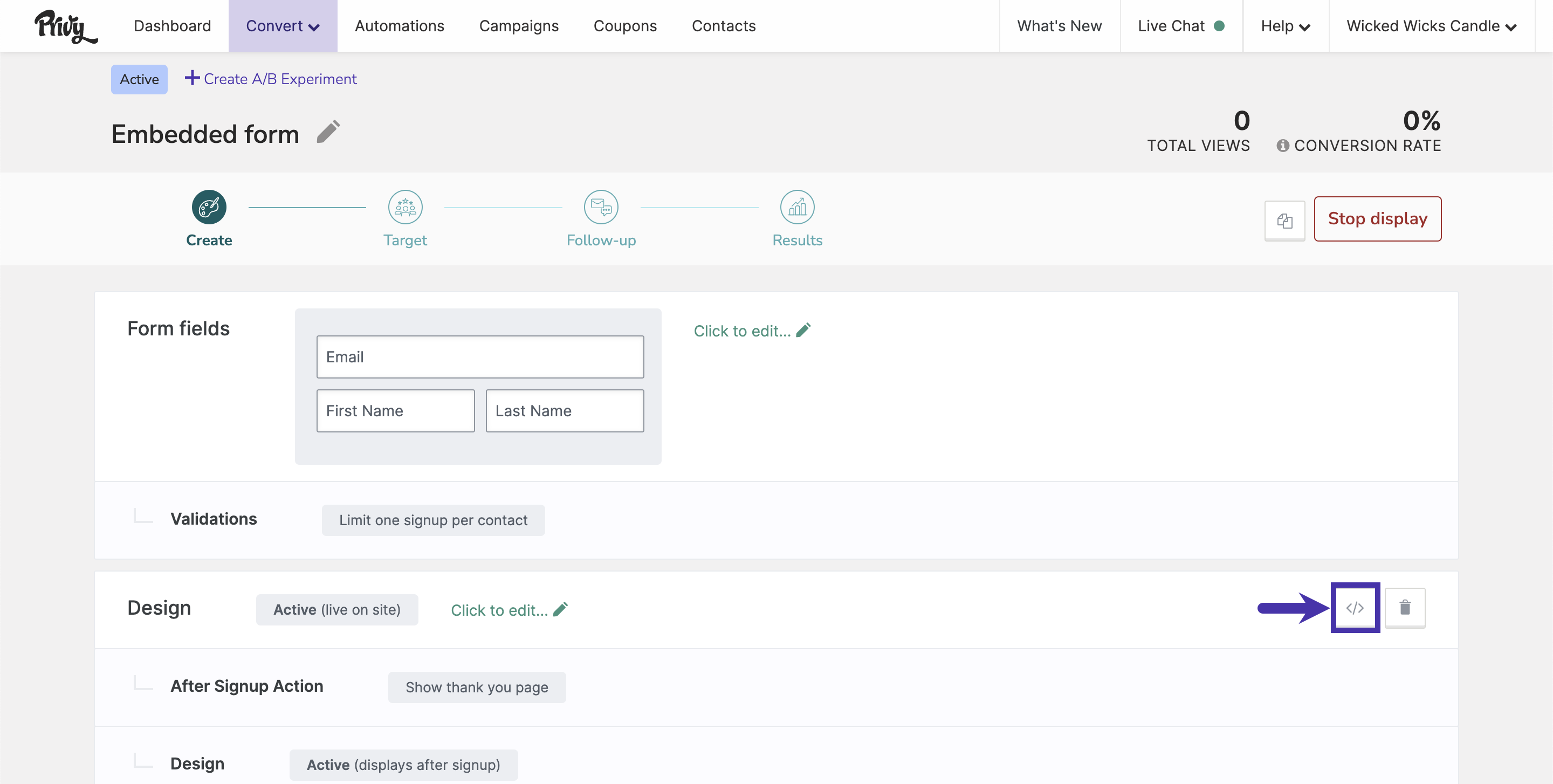This screenshot has height=784, width=1553.
Task: Expand the Wicked Wicks Candle account menu
Action: tap(1431, 26)
